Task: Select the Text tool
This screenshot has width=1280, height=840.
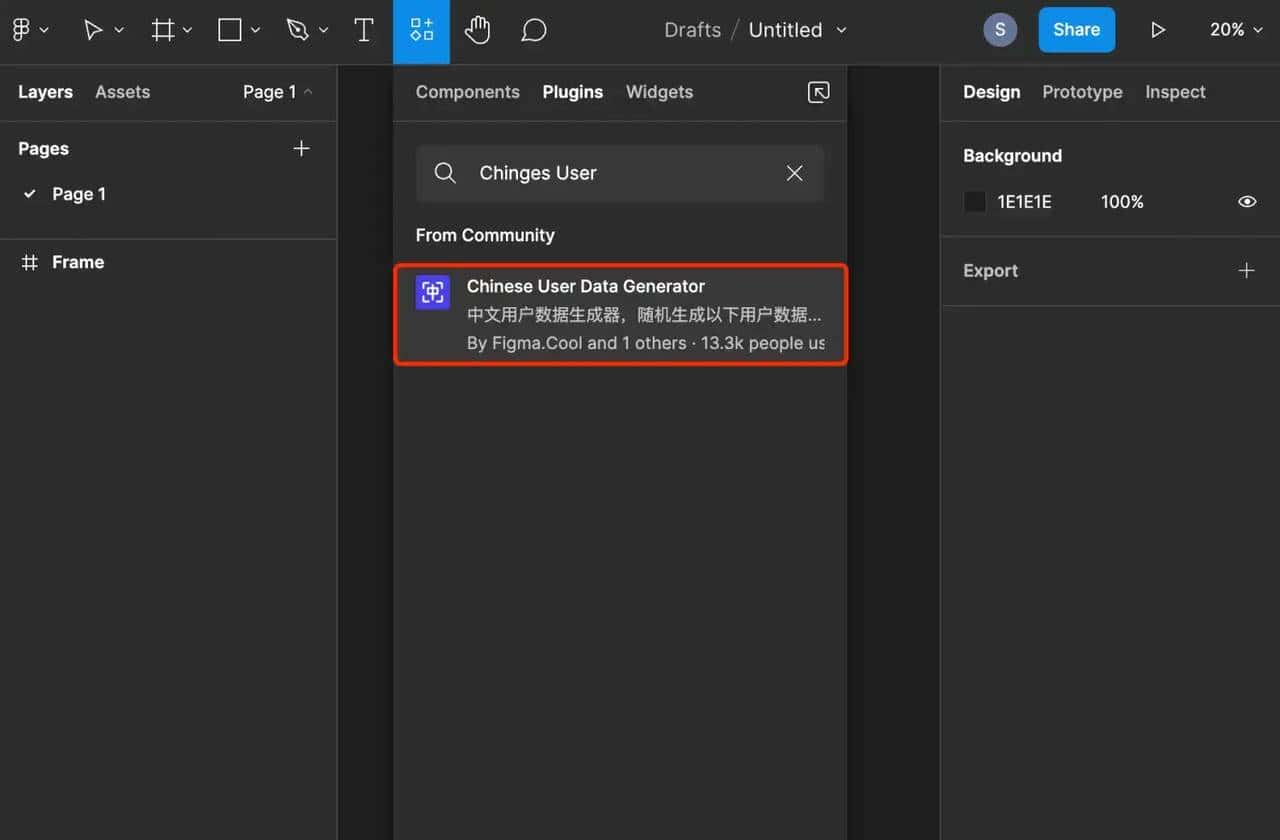Action: coord(364,30)
